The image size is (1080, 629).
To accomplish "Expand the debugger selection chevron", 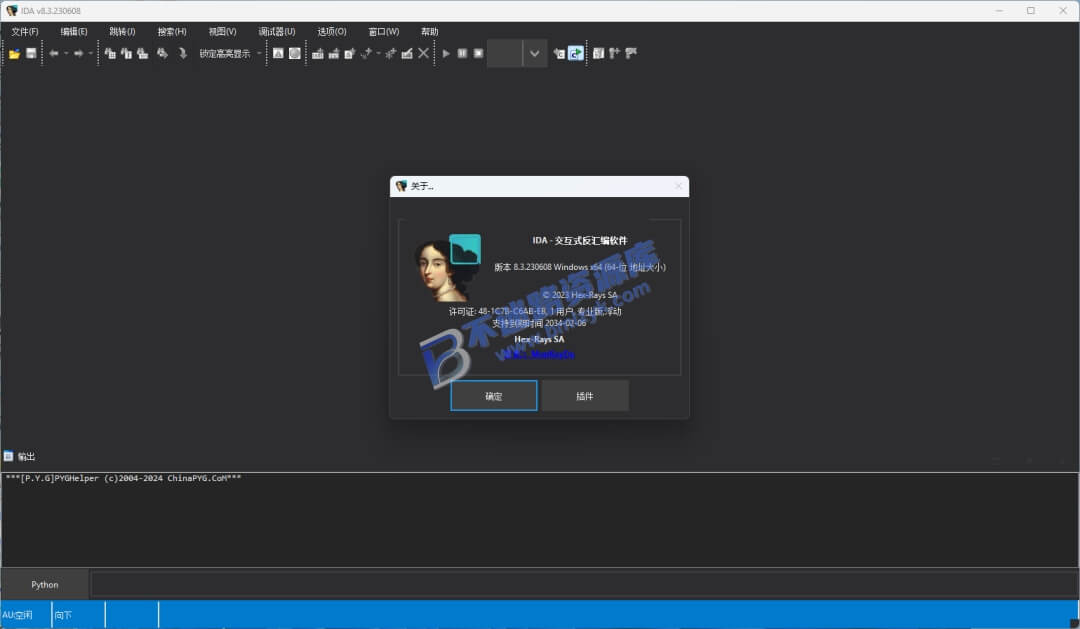I will [x=534, y=53].
